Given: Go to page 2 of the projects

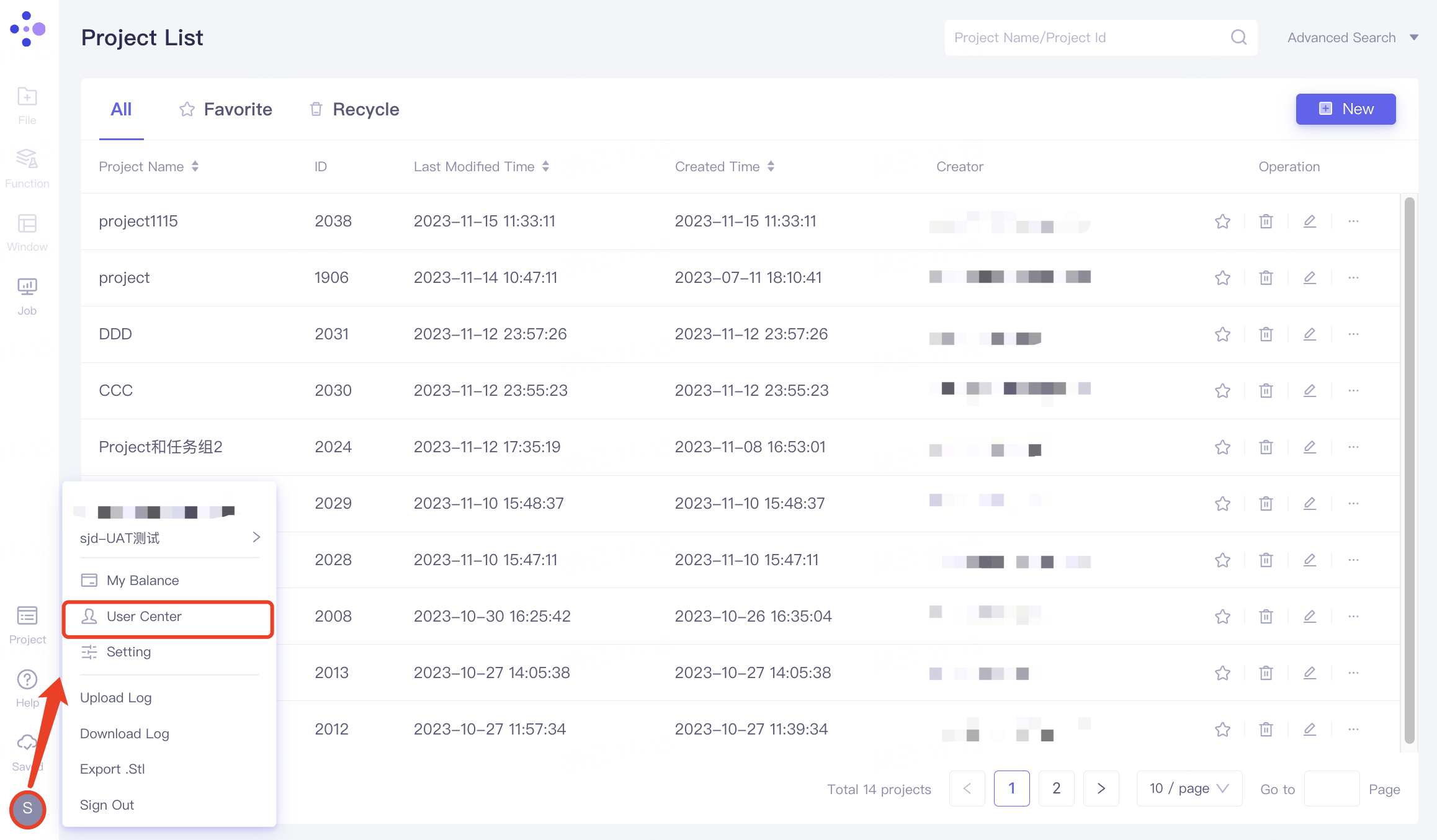Looking at the screenshot, I should coord(1056,789).
